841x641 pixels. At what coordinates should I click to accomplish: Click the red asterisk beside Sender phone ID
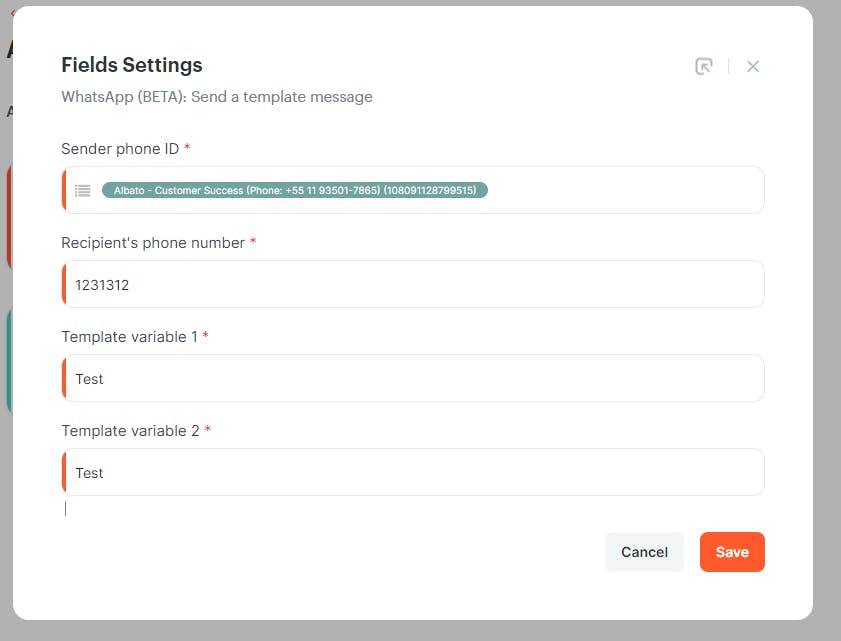pos(187,146)
